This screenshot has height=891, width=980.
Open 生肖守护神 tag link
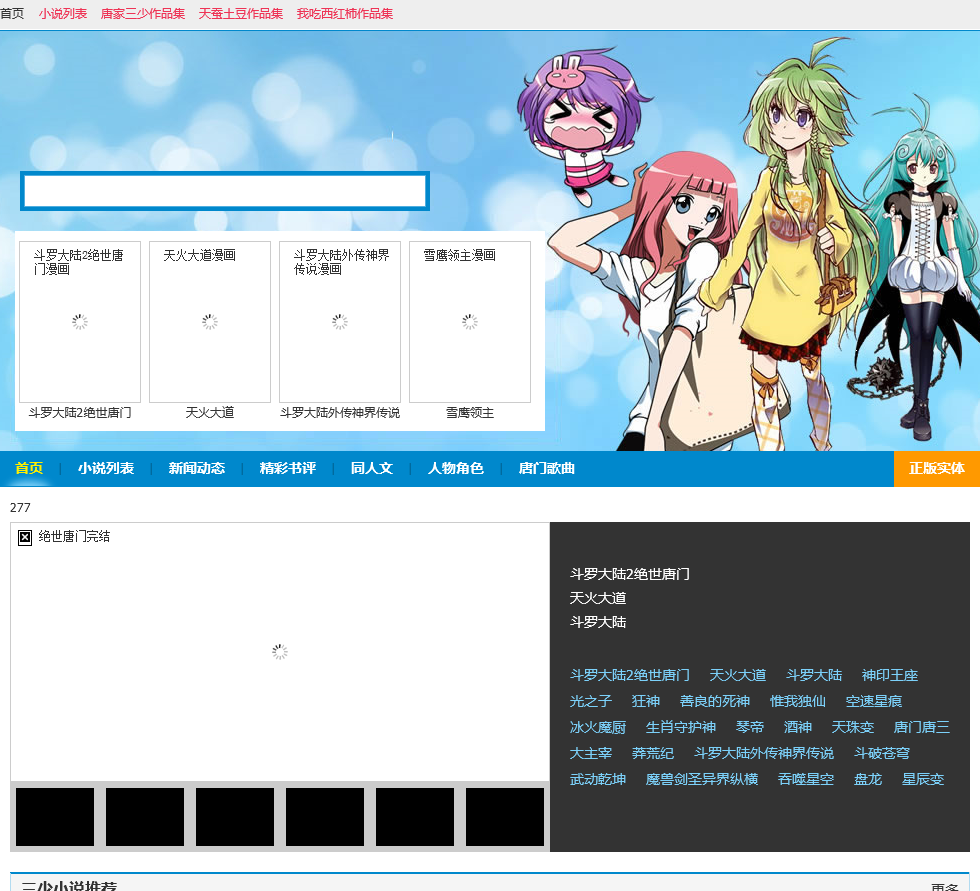681,727
